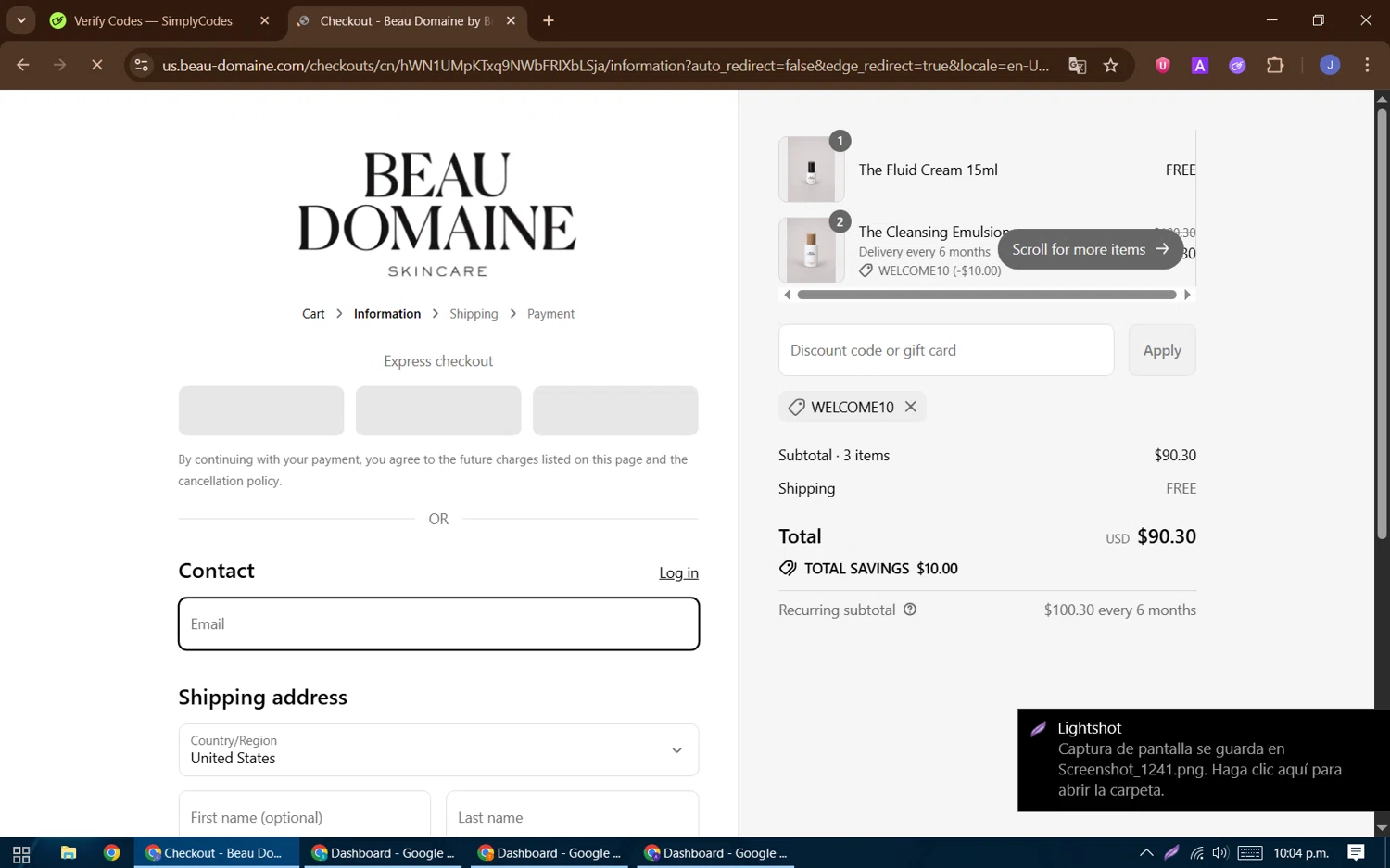
Task: Open a new browser tab
Action: [549, 20]
